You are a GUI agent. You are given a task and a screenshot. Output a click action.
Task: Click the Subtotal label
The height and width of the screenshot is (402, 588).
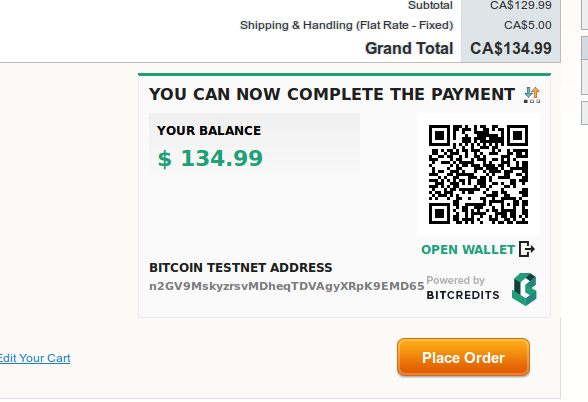click(430, 5)
